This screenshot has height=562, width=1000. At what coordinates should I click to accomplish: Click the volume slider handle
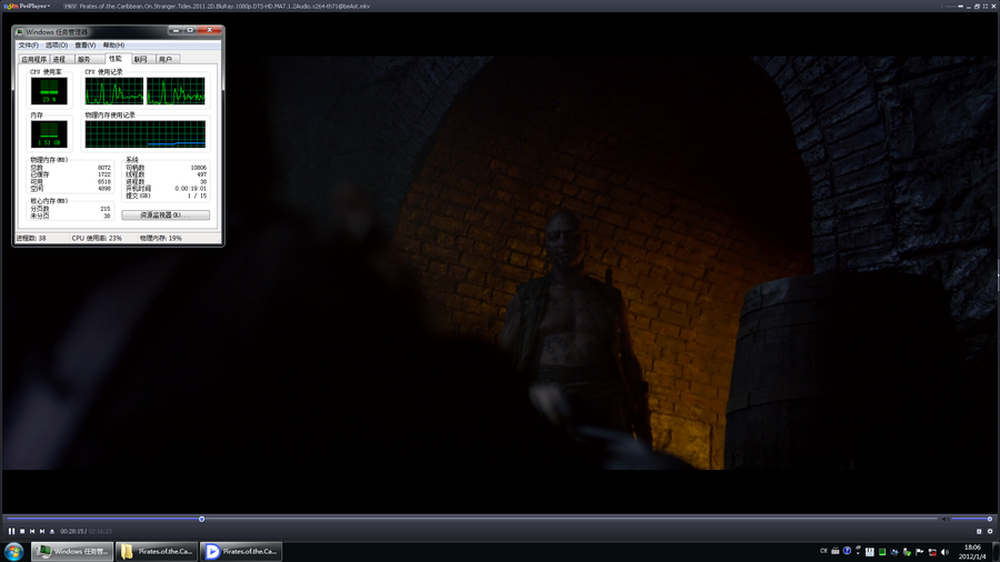[990, 519]
